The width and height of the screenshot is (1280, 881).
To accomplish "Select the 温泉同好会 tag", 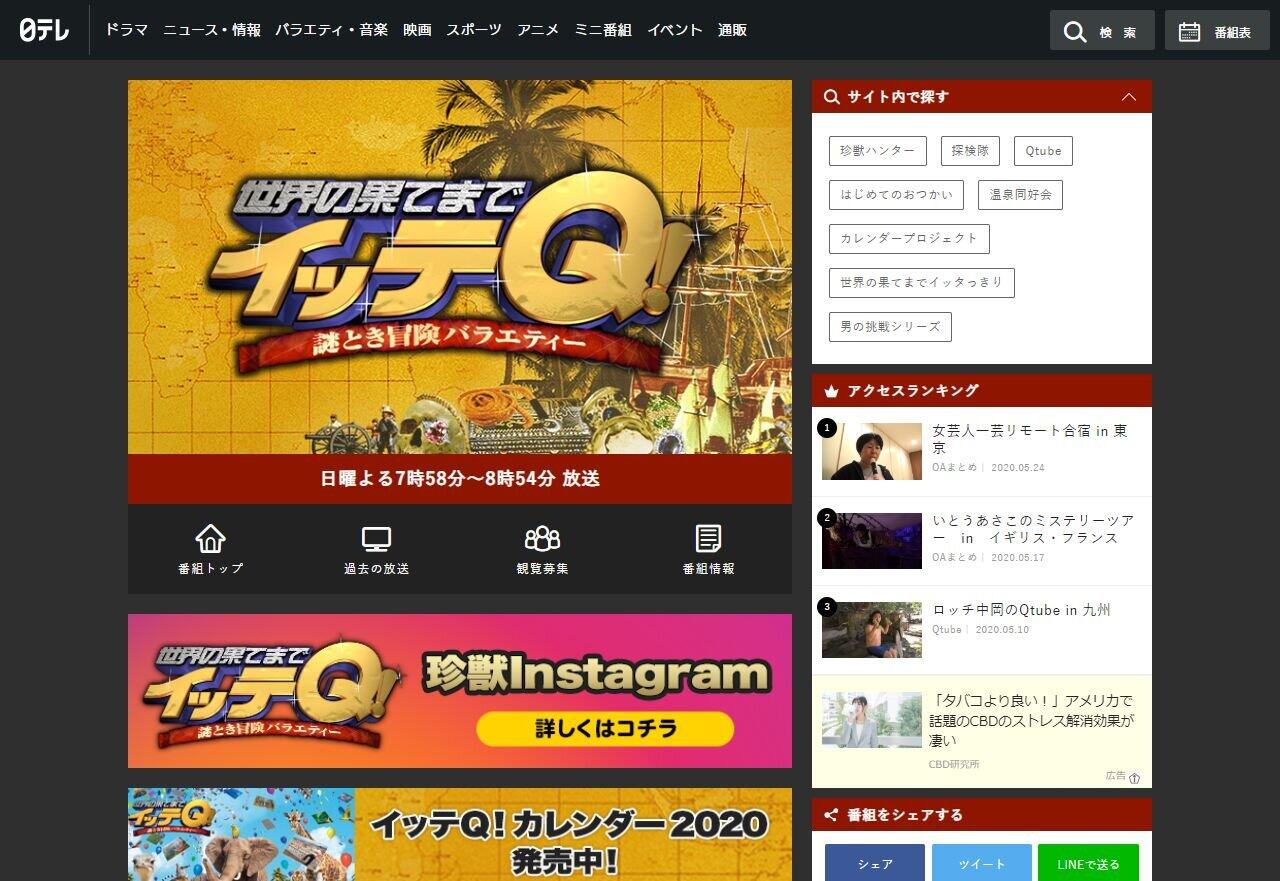I will pyautogui.click(x=1020, y=195).
